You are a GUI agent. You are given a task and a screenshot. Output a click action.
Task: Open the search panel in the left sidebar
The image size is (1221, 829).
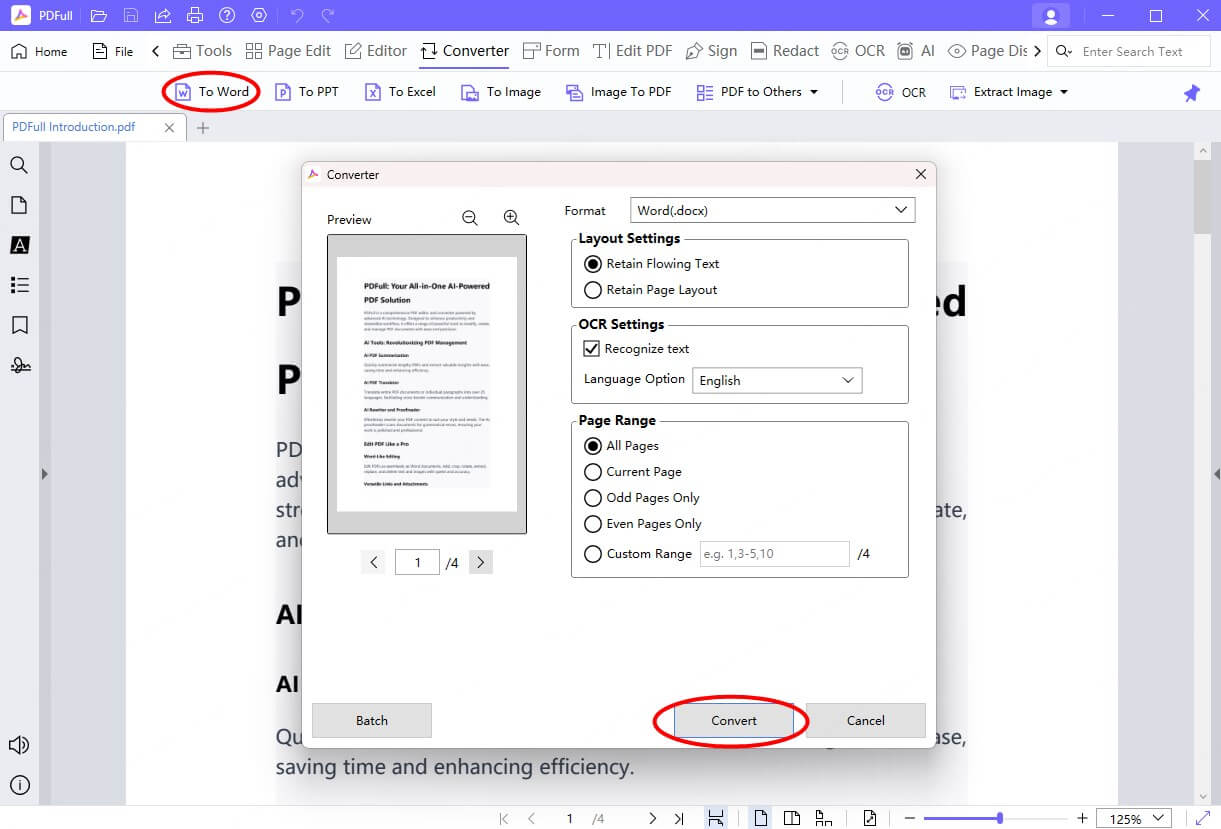[20, 165]
